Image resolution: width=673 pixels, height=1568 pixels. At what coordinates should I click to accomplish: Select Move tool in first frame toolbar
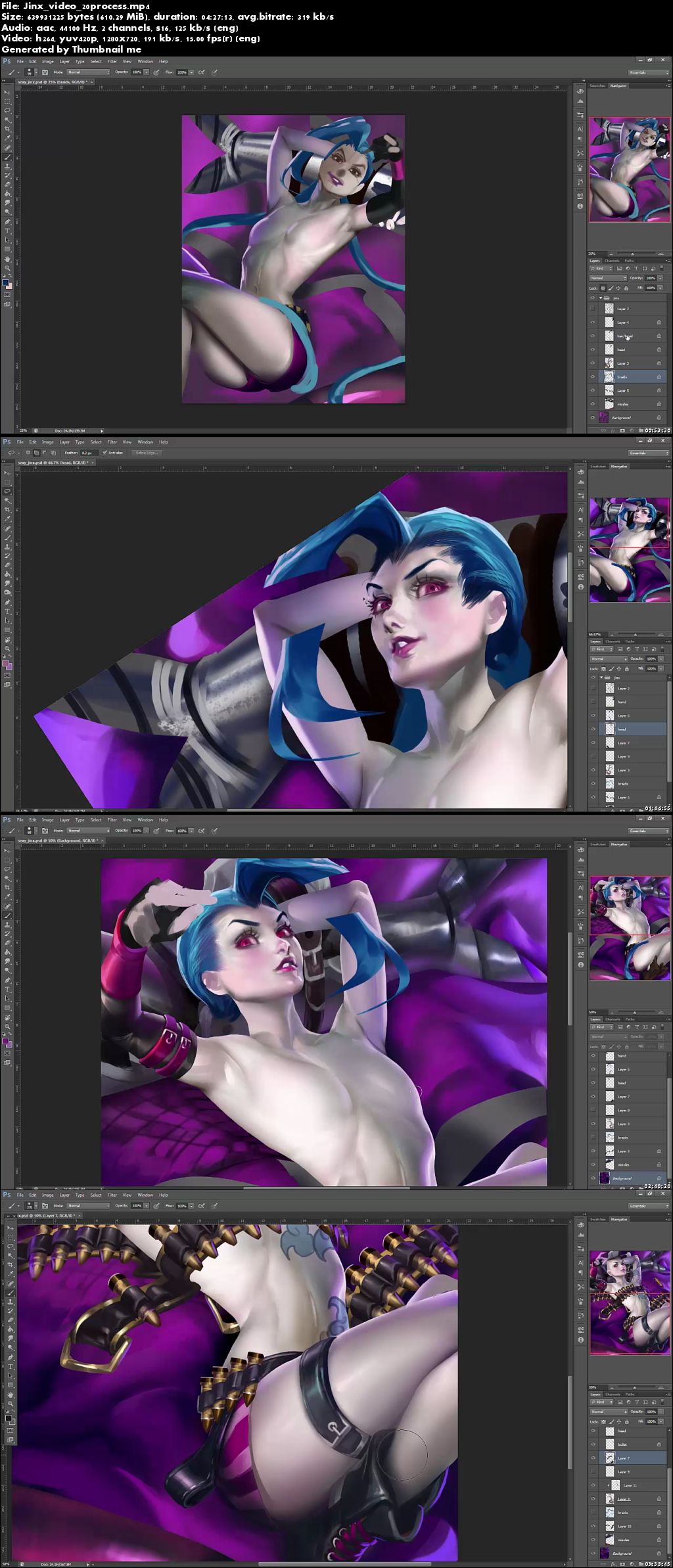(8, 92)
